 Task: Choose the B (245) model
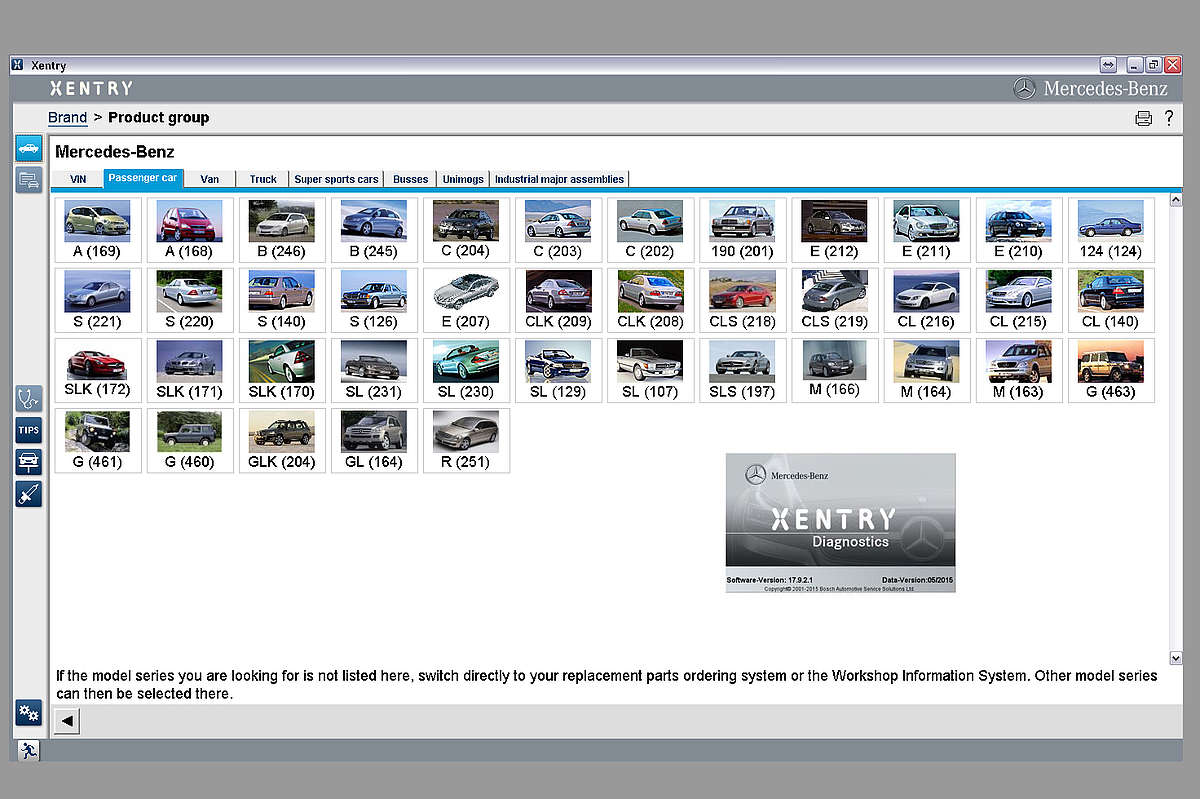click(373, 230)
